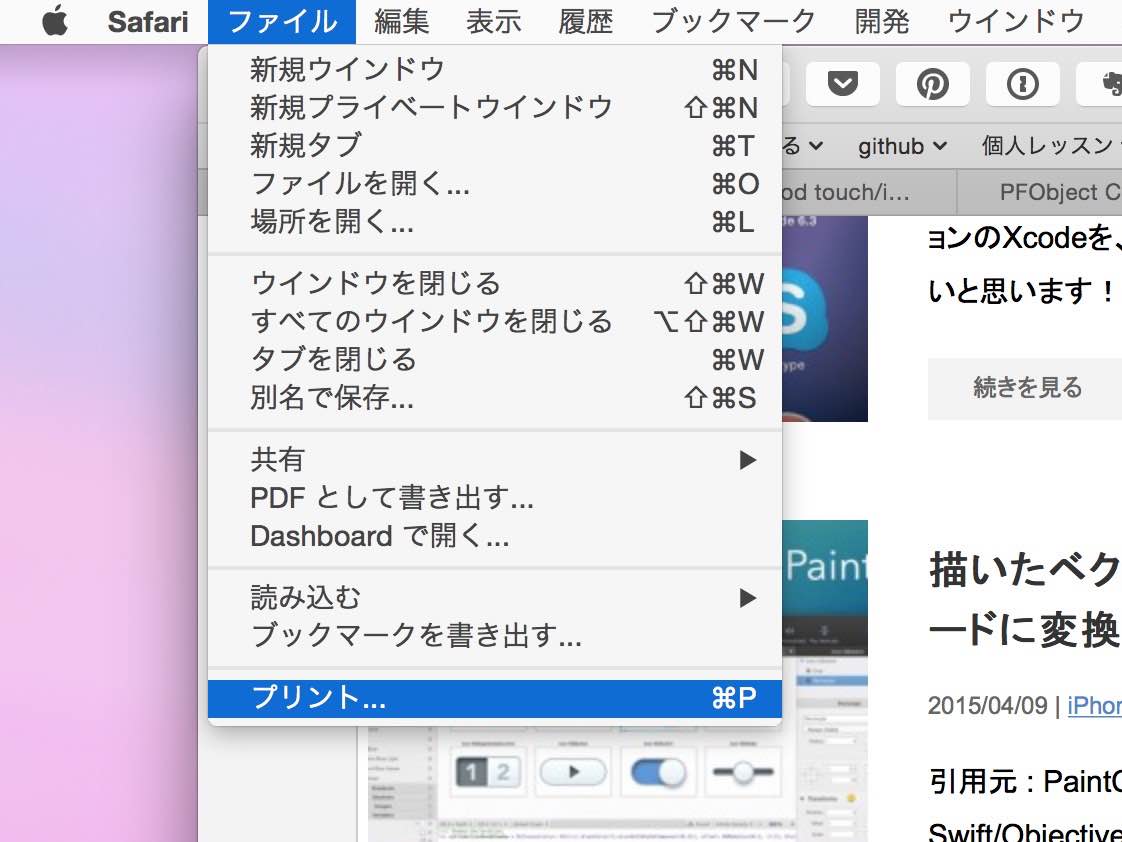Choose PDF として書き出す…
1122x842 pixels.
(x=494, y=497)
